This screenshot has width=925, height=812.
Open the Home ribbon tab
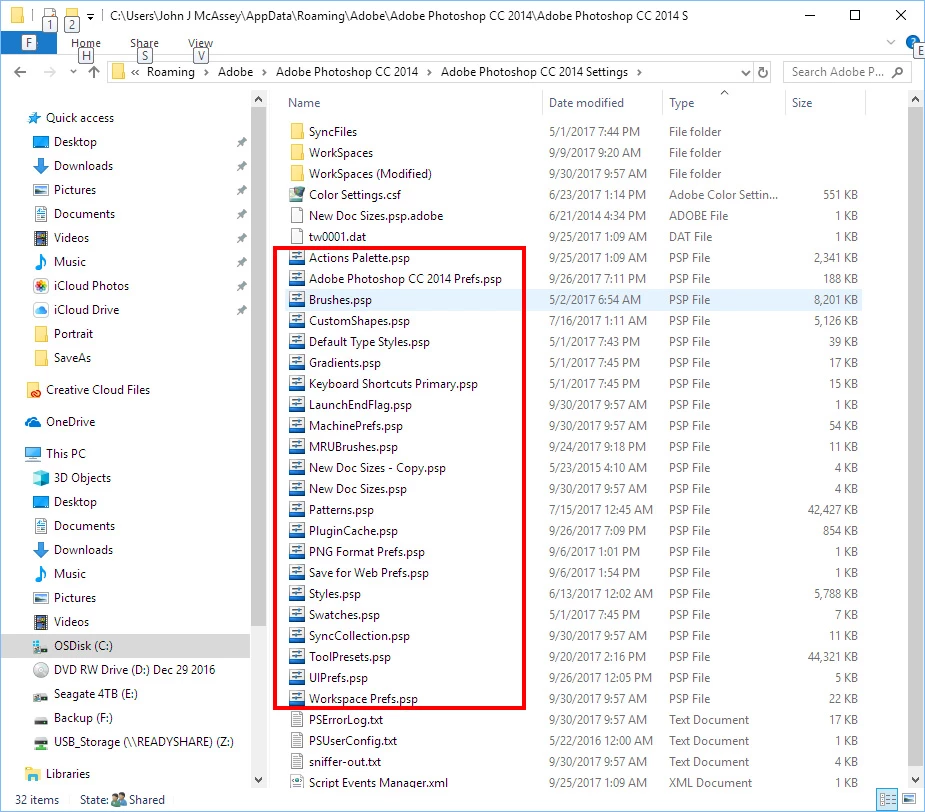click(x=86, y=43)
